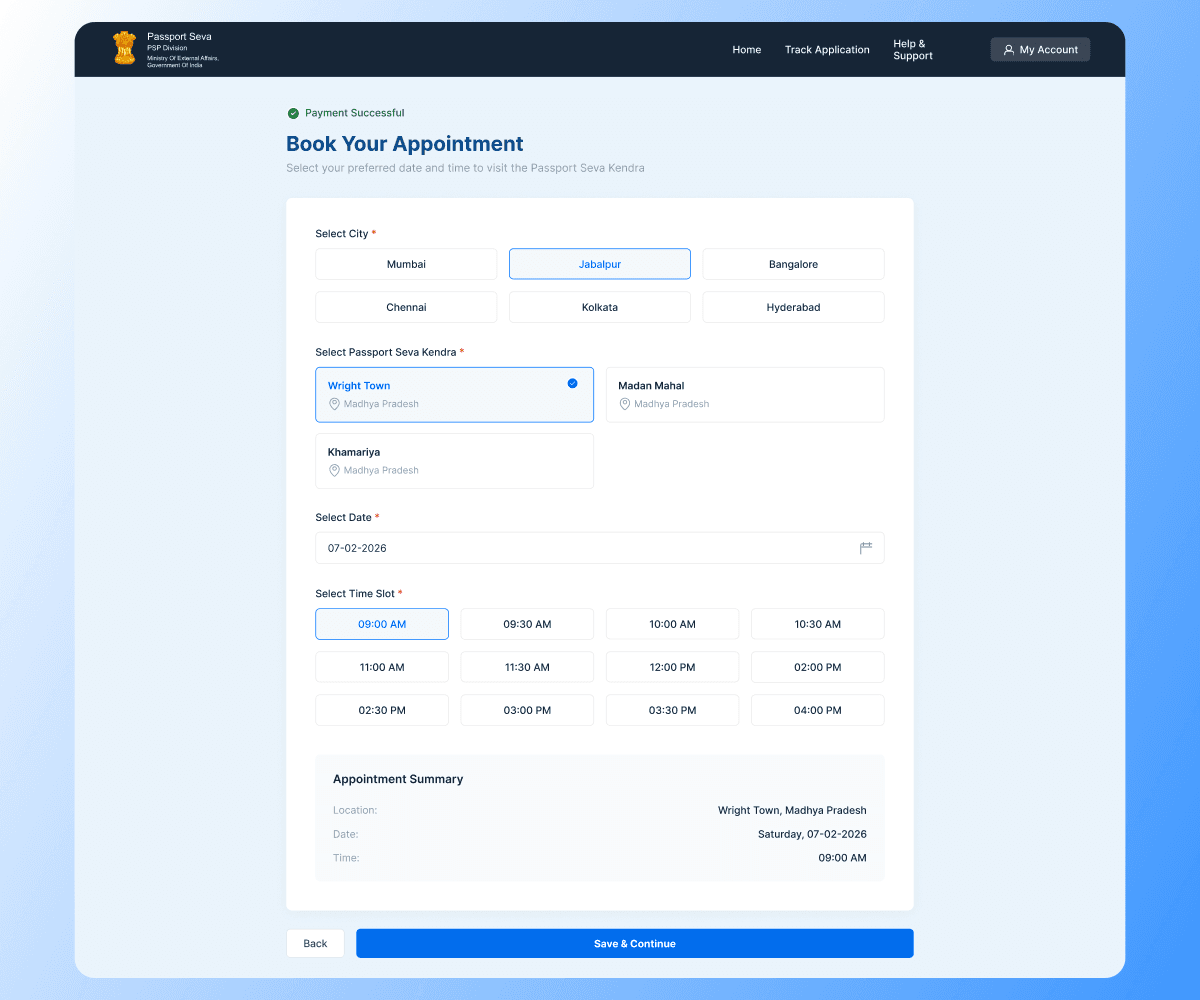1200x1000 pixels.
Task: Select Bangalore as the city
Action: pos(794,264)
